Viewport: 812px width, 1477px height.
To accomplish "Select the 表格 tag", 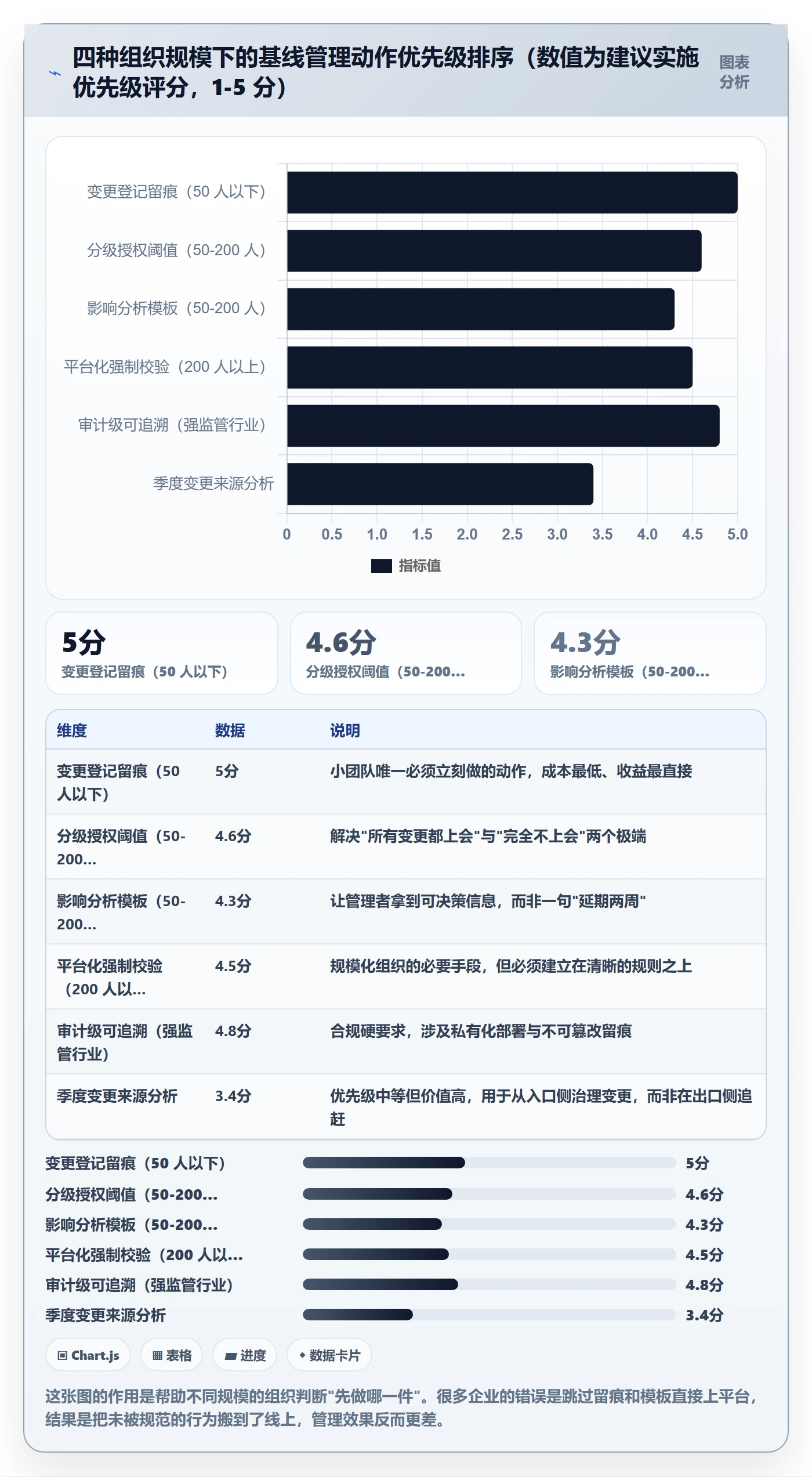I will coord(172,1355).
